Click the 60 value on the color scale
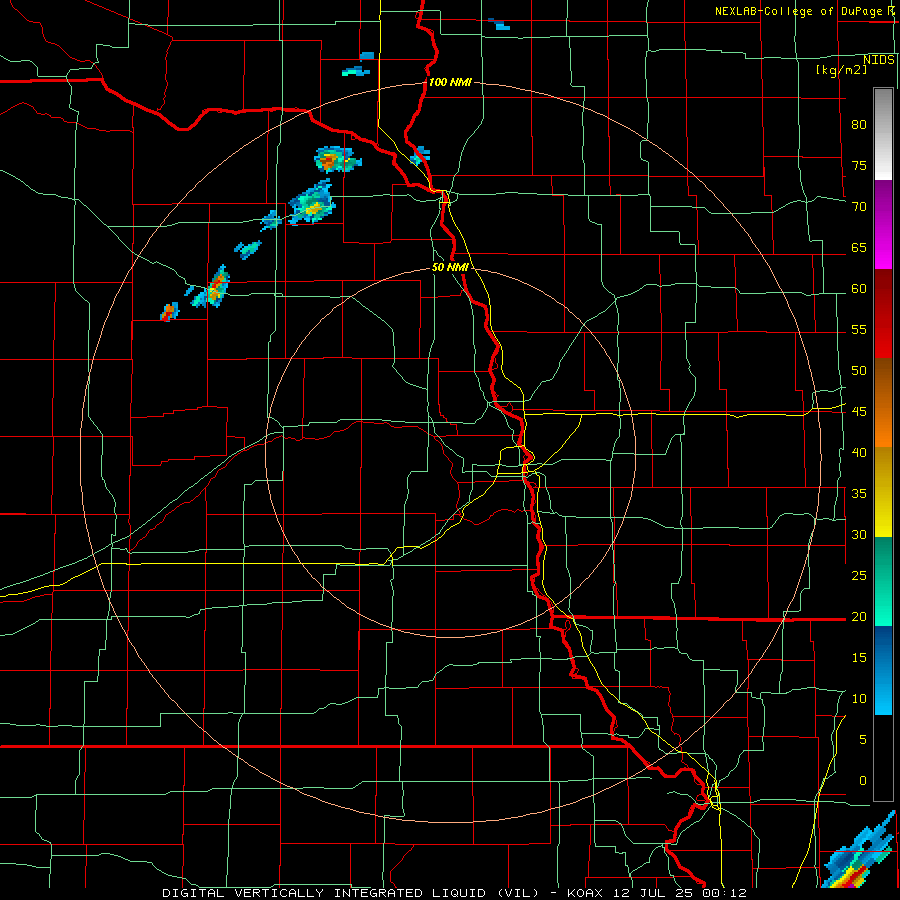Viewport: 900px width, 900px height. click(x=859, y=289)
